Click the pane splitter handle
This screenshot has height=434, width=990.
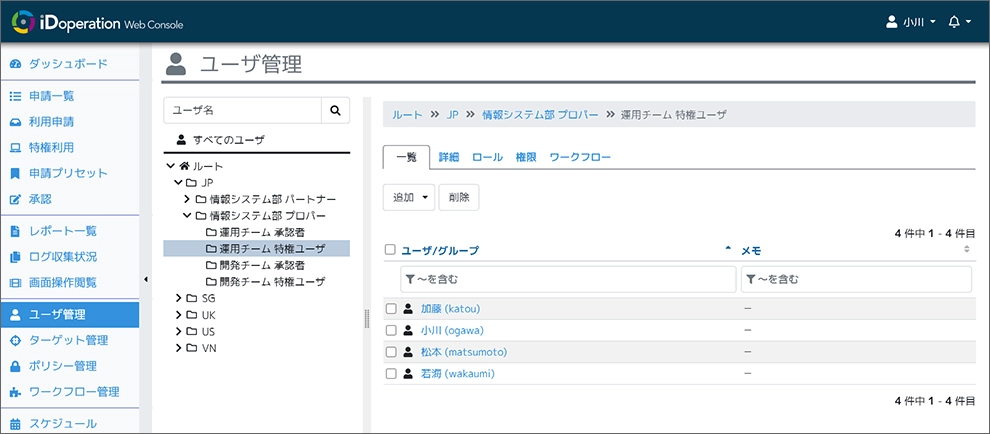(x=367, y=319)
